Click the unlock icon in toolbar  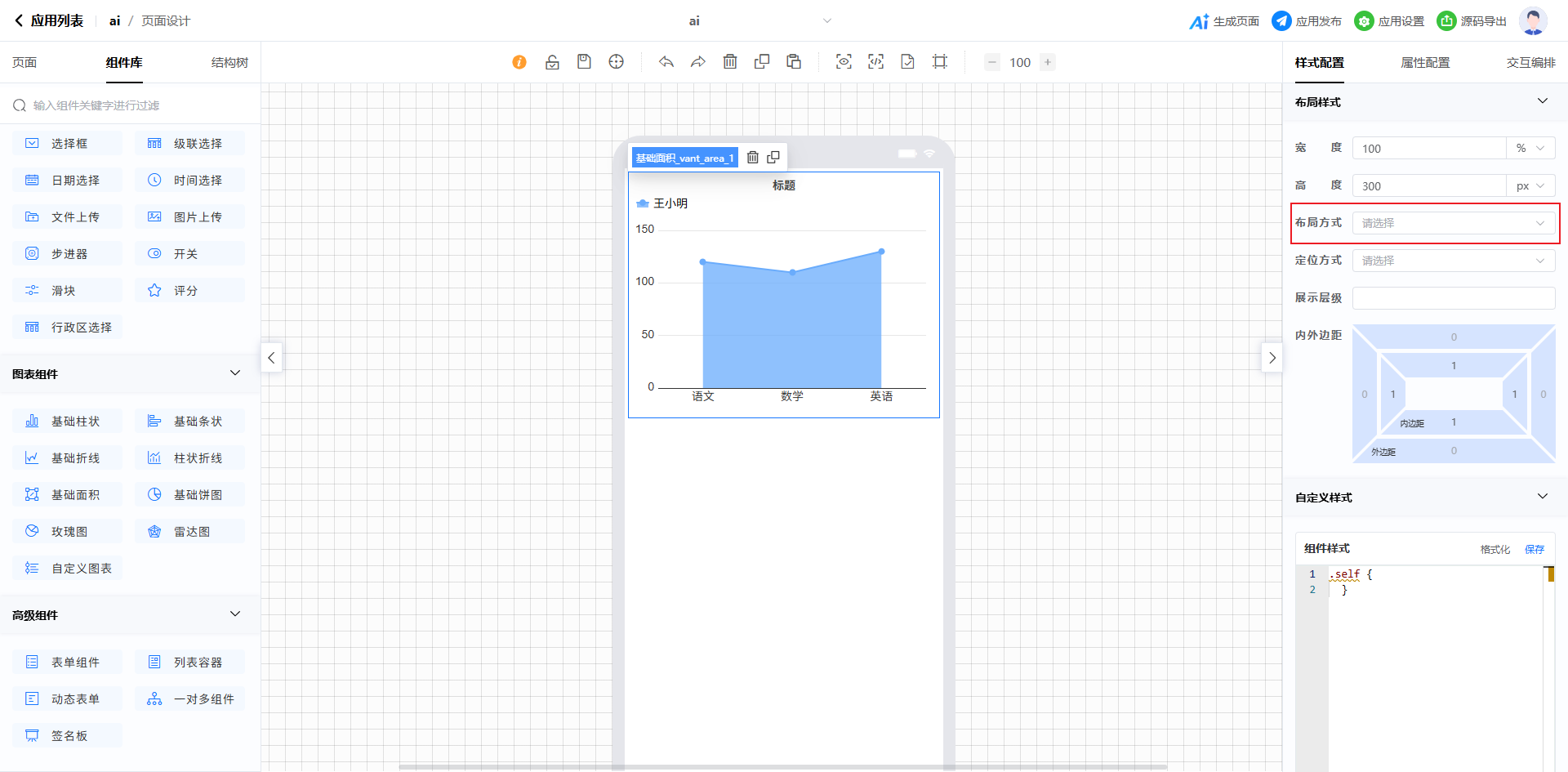(552, 62)
